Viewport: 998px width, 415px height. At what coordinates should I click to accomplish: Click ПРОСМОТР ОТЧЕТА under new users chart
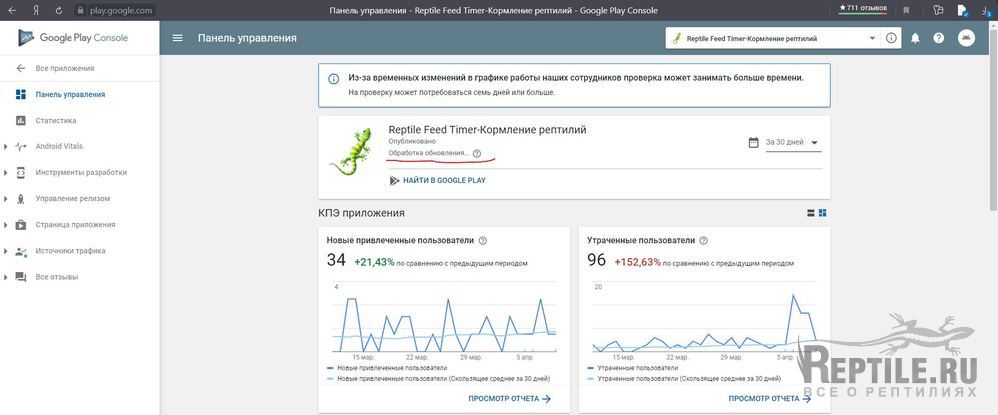[x=509, y=398]
